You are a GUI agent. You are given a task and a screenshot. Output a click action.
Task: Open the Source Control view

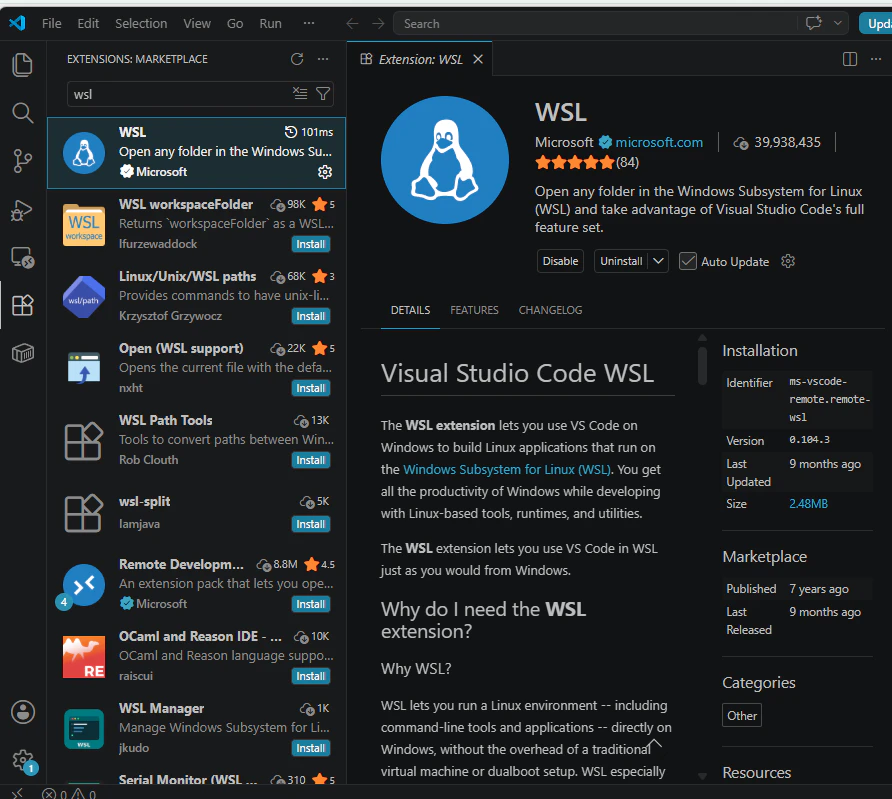tap(22, 161)
